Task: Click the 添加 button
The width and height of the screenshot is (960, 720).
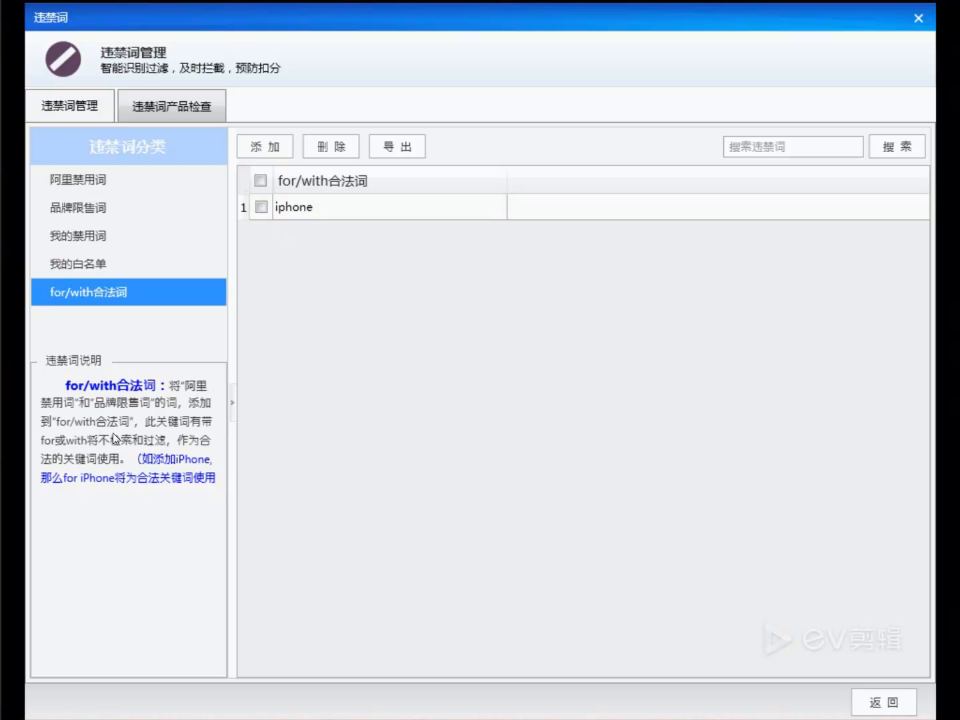Action: (265, 147)
